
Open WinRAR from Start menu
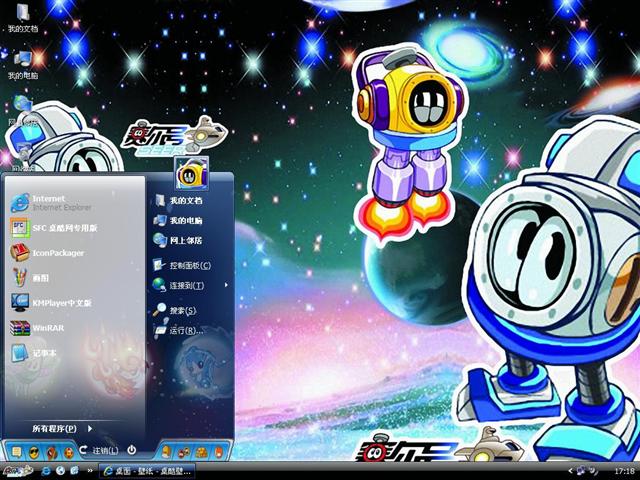tap(37, 328)
